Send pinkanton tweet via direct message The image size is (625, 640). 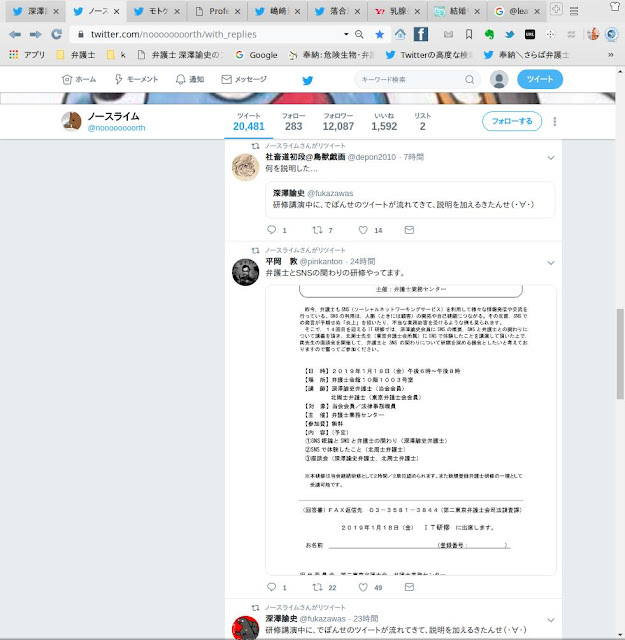(x=409, y=587)
